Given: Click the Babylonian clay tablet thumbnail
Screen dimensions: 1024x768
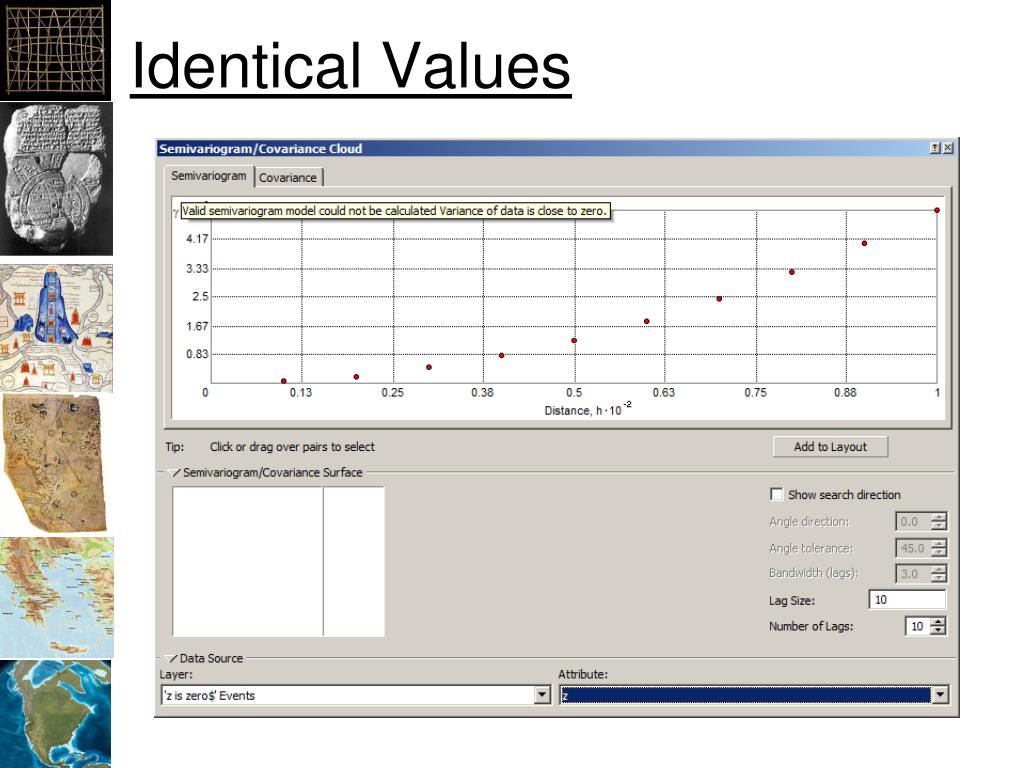Looking at the screenshot, I should point(56,178).
